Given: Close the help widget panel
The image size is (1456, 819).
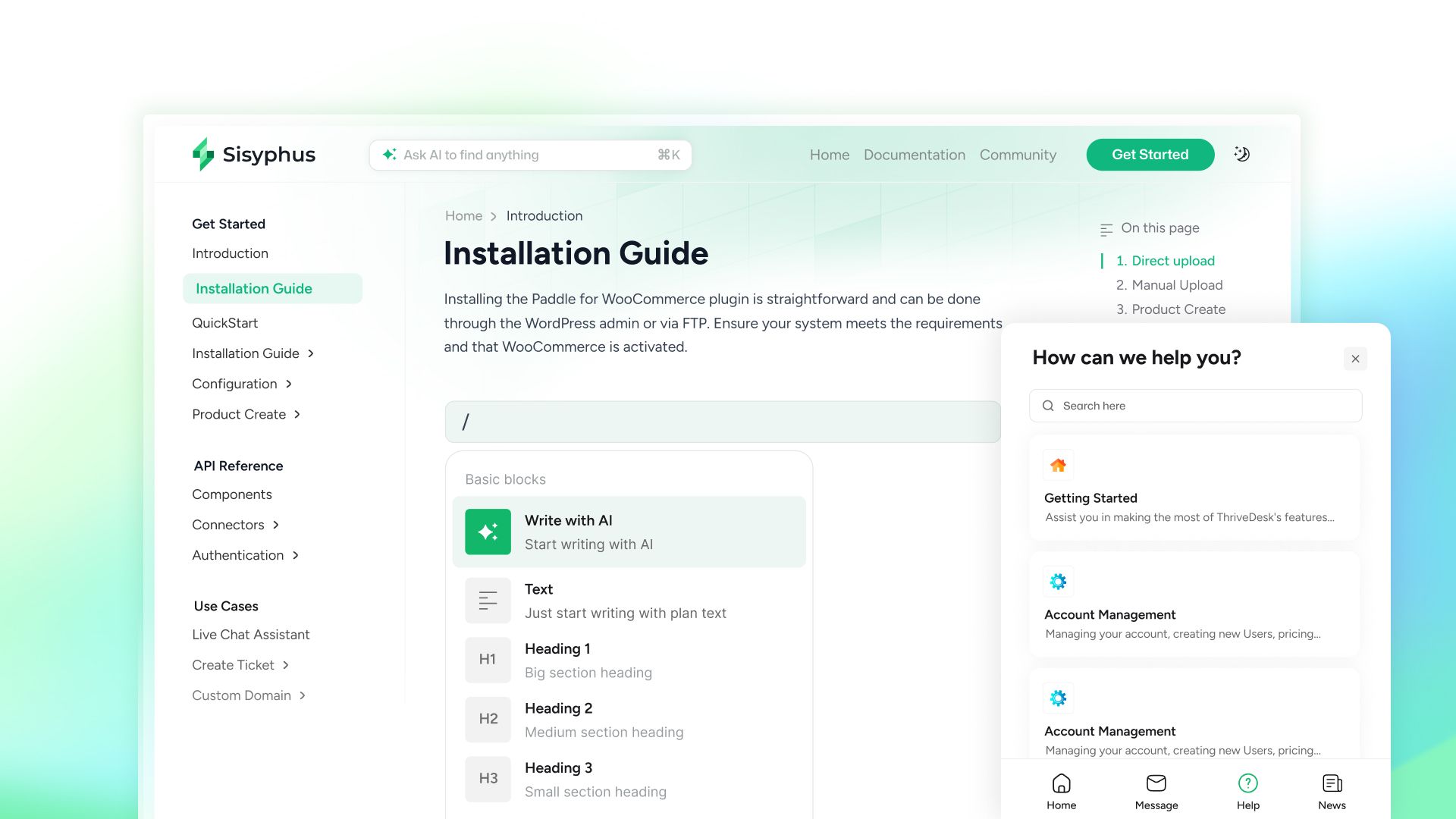Looking at the screenshot, I should point(1355,359).
